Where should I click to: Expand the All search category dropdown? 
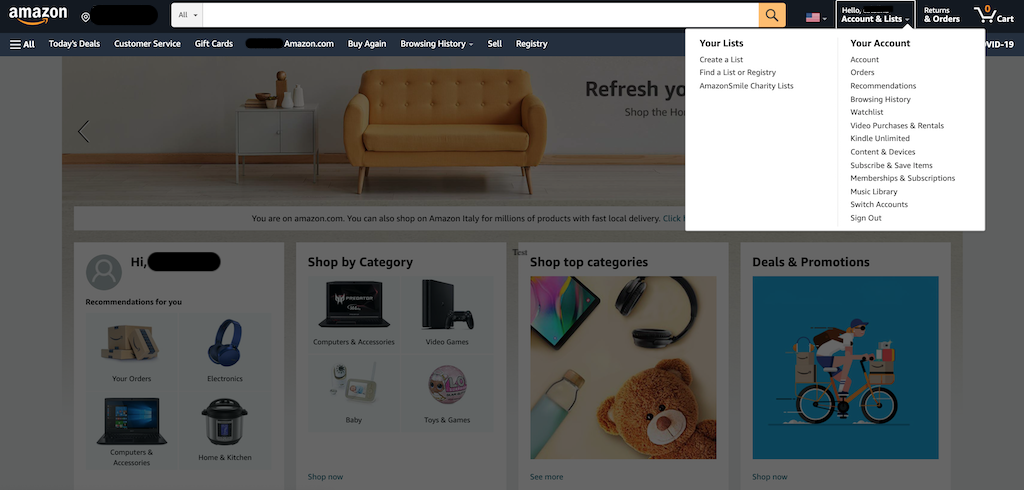[187, 15]
